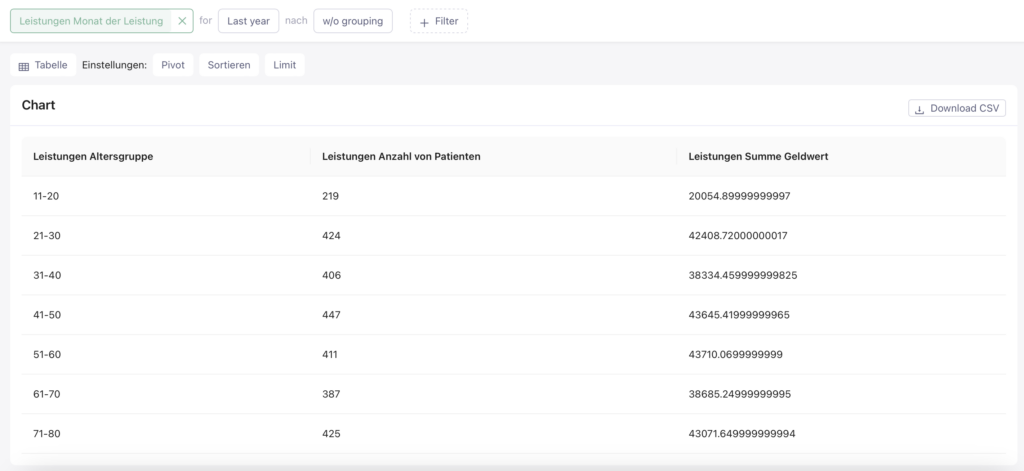1024x471 pixels.
Task: Click patient count 425
Action: 331,434
